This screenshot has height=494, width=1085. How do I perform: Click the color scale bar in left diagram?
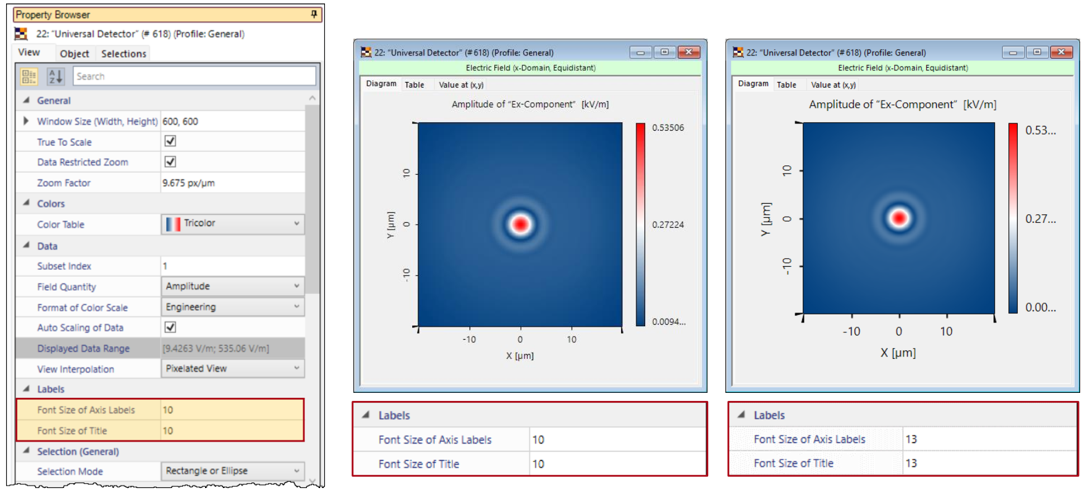(x=640, y=224)
